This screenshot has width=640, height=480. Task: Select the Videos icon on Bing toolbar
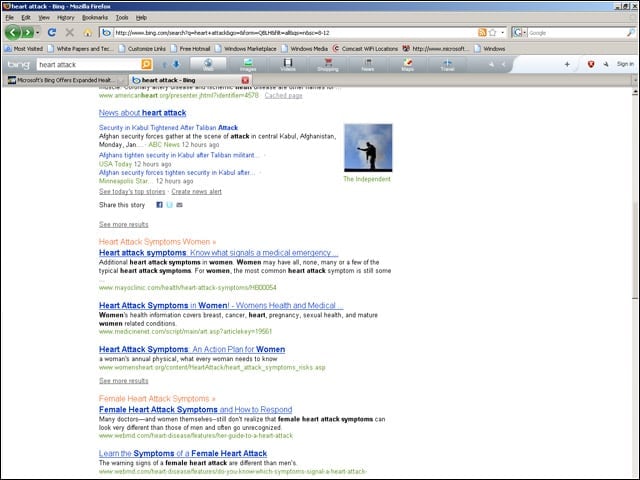[x=288, y=64]
